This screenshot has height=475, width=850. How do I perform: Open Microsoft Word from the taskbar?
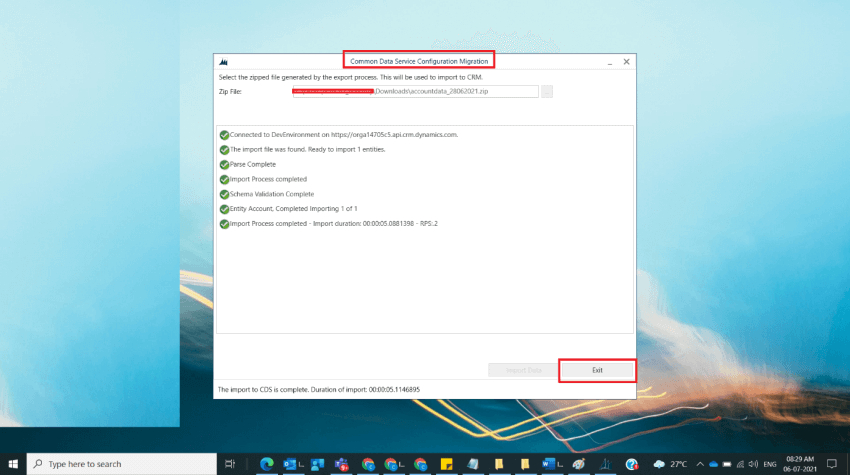pyautogui.click(x=548, y=464)
